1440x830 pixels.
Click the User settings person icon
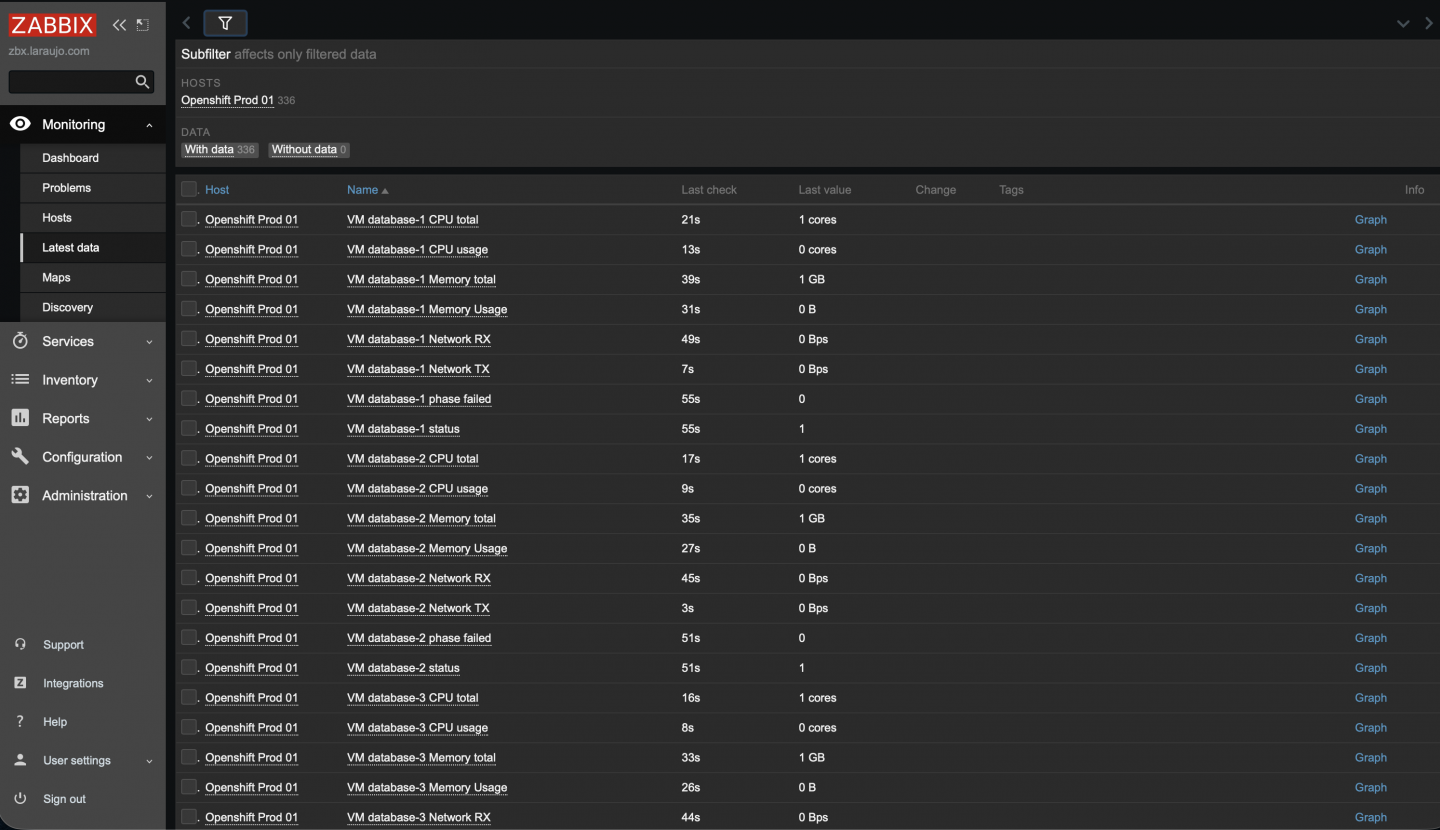point(20,760)
